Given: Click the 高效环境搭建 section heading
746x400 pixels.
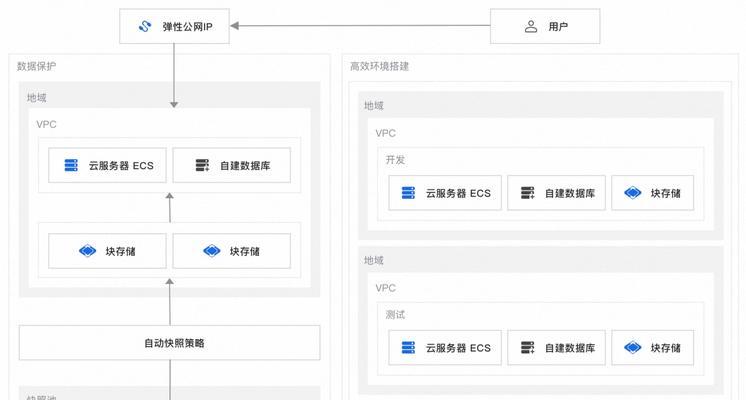Looking at the screenshot, I should pyautogui.click(x=379, y=66).
